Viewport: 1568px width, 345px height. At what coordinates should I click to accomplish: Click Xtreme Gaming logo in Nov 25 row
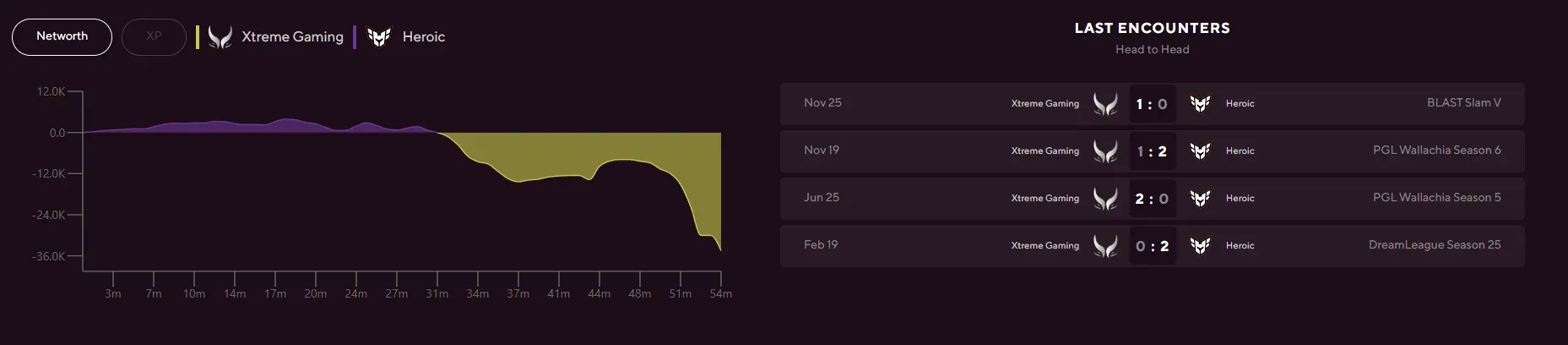pyautogui.click(x=1105, y=104)
